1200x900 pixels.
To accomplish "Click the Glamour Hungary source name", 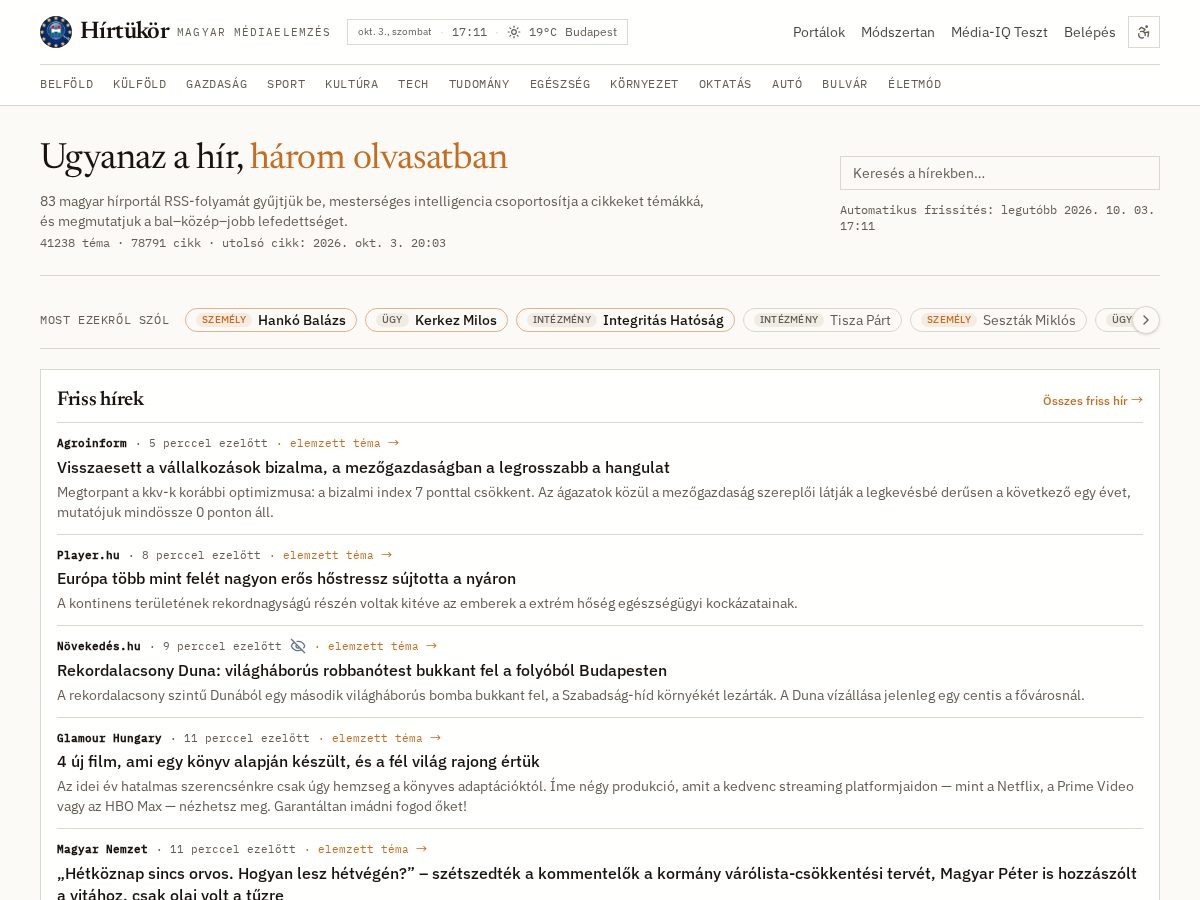I will click(x=109, y=738).
